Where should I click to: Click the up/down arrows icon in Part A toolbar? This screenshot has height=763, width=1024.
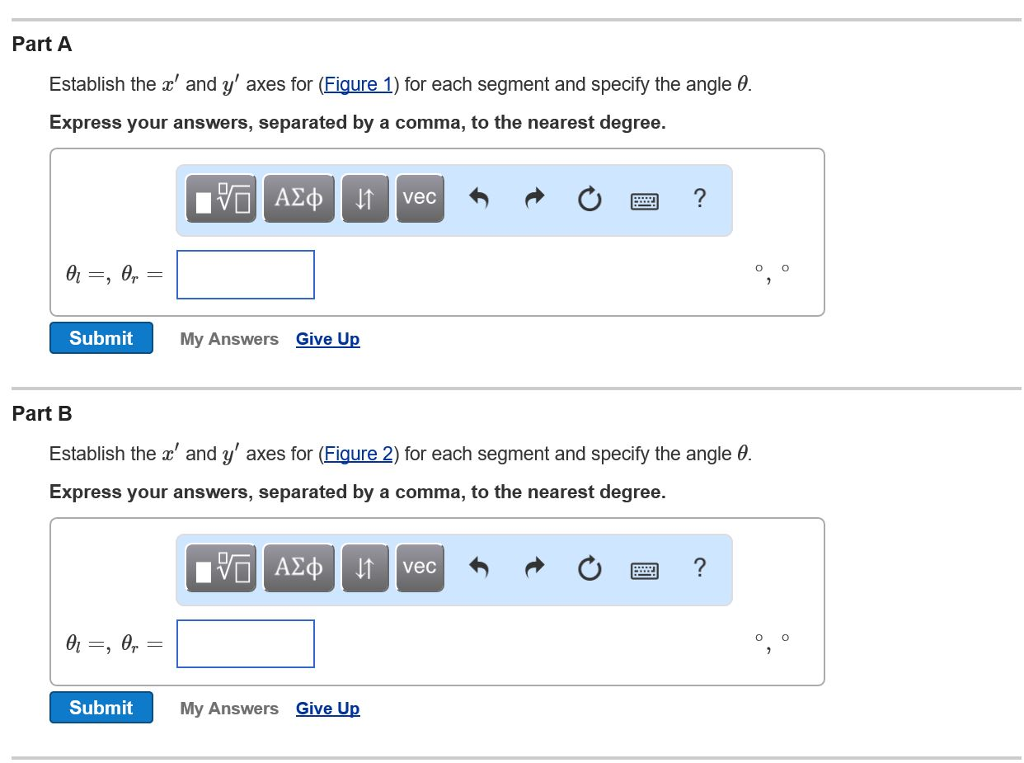click(x=364, y=198)
